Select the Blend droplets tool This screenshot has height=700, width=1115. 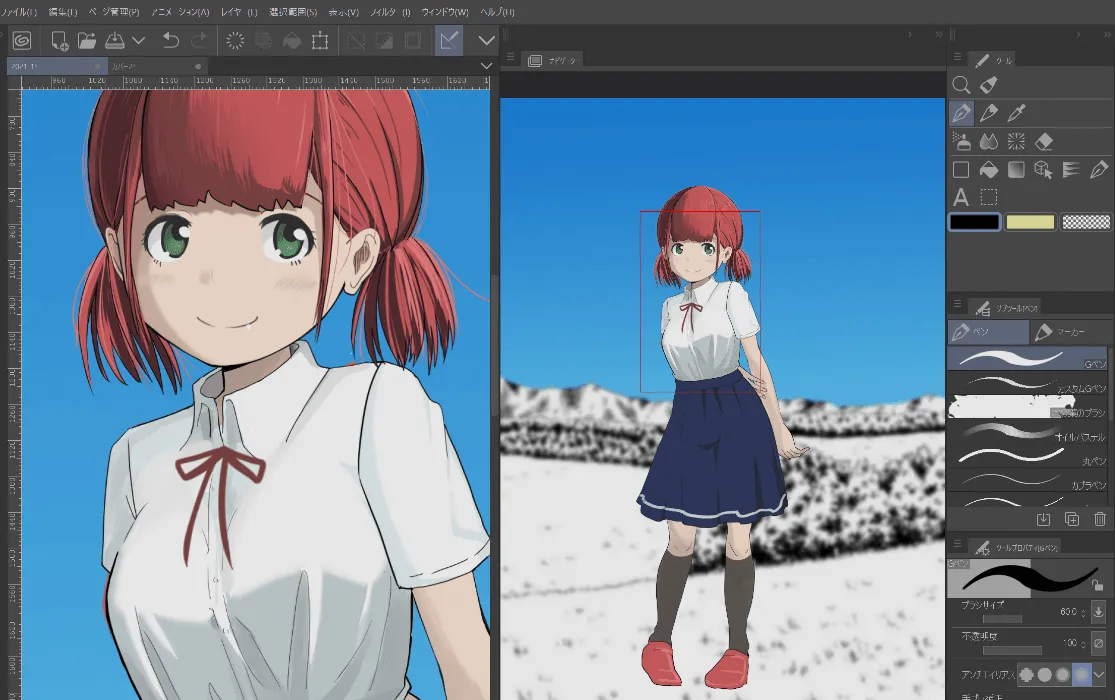point(988,141)
